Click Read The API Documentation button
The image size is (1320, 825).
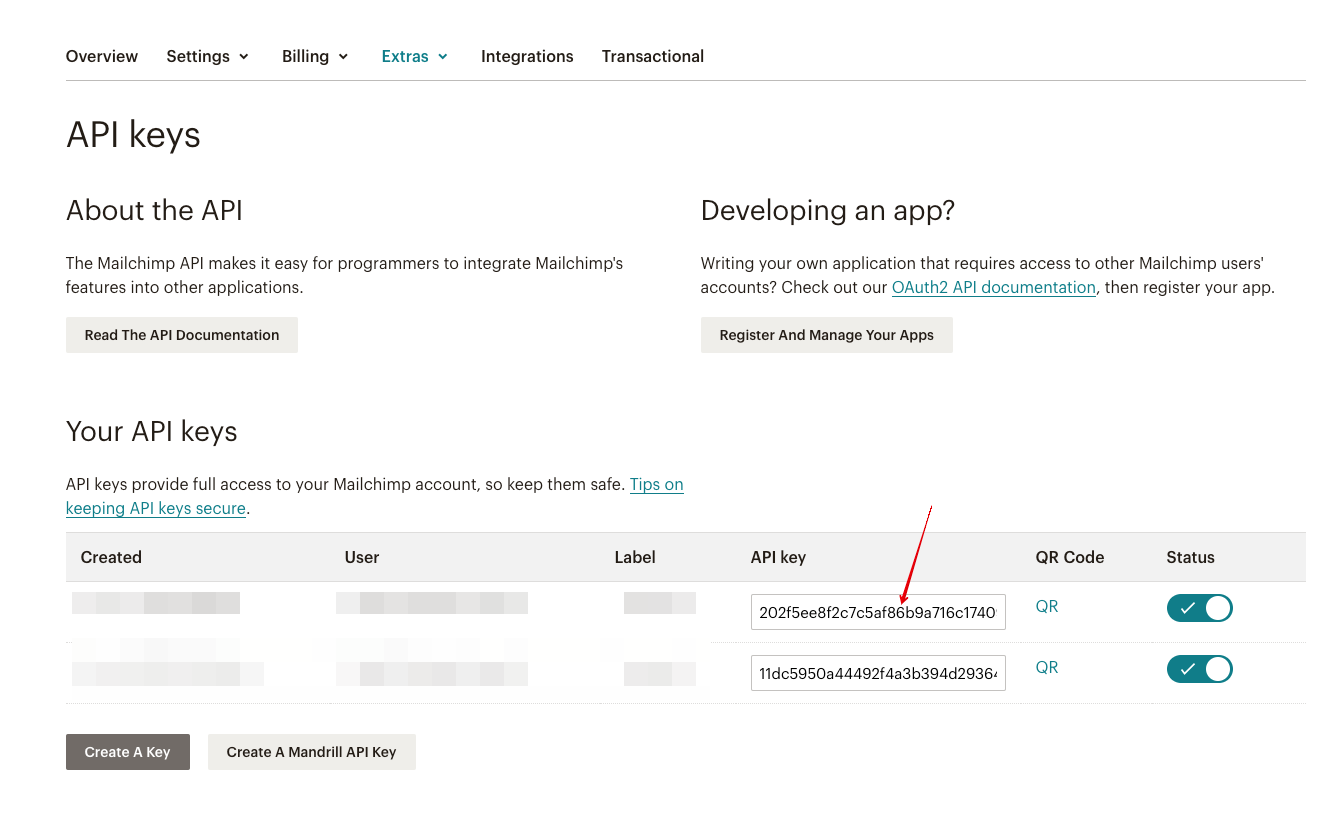click(x=182, y=335)
